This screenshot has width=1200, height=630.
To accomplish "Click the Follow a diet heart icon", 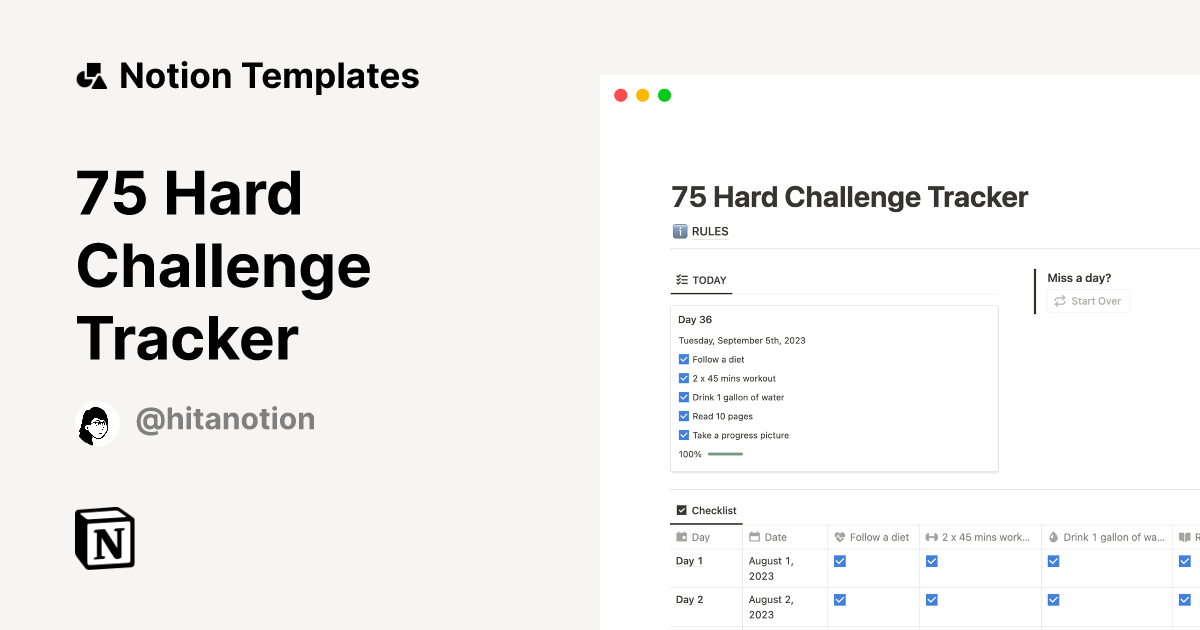I will pos(839,537).
